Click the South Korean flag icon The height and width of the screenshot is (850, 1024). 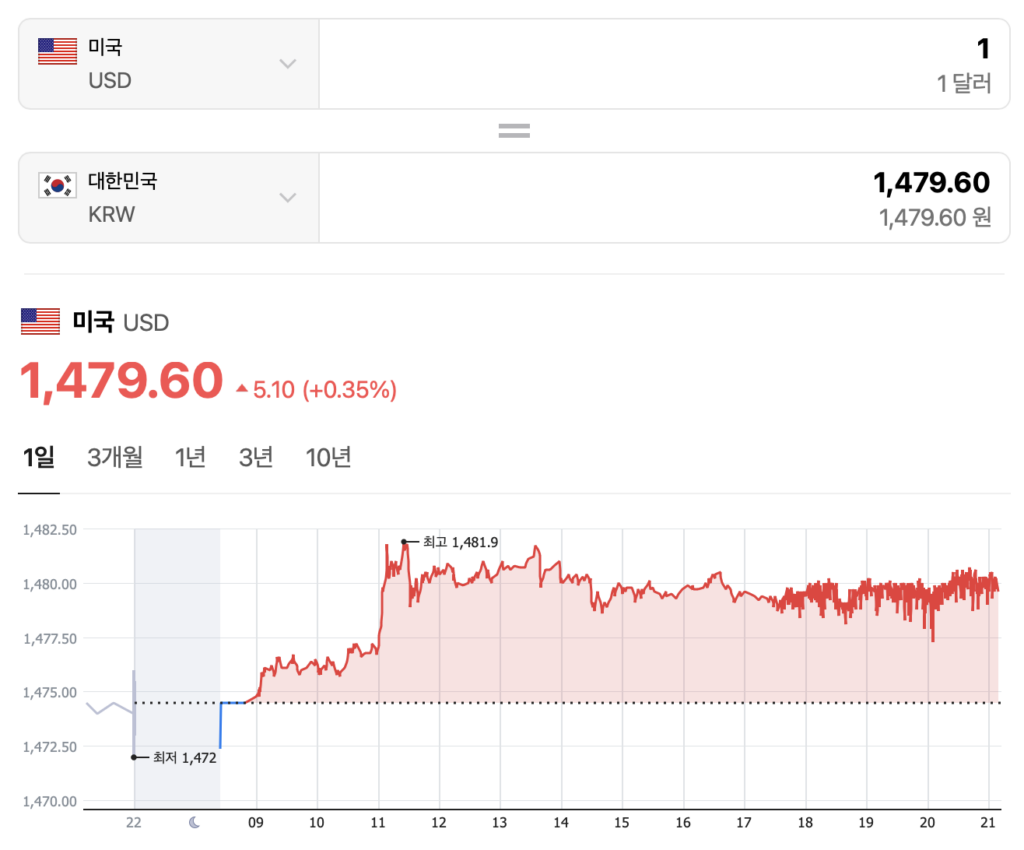point(57,186)
